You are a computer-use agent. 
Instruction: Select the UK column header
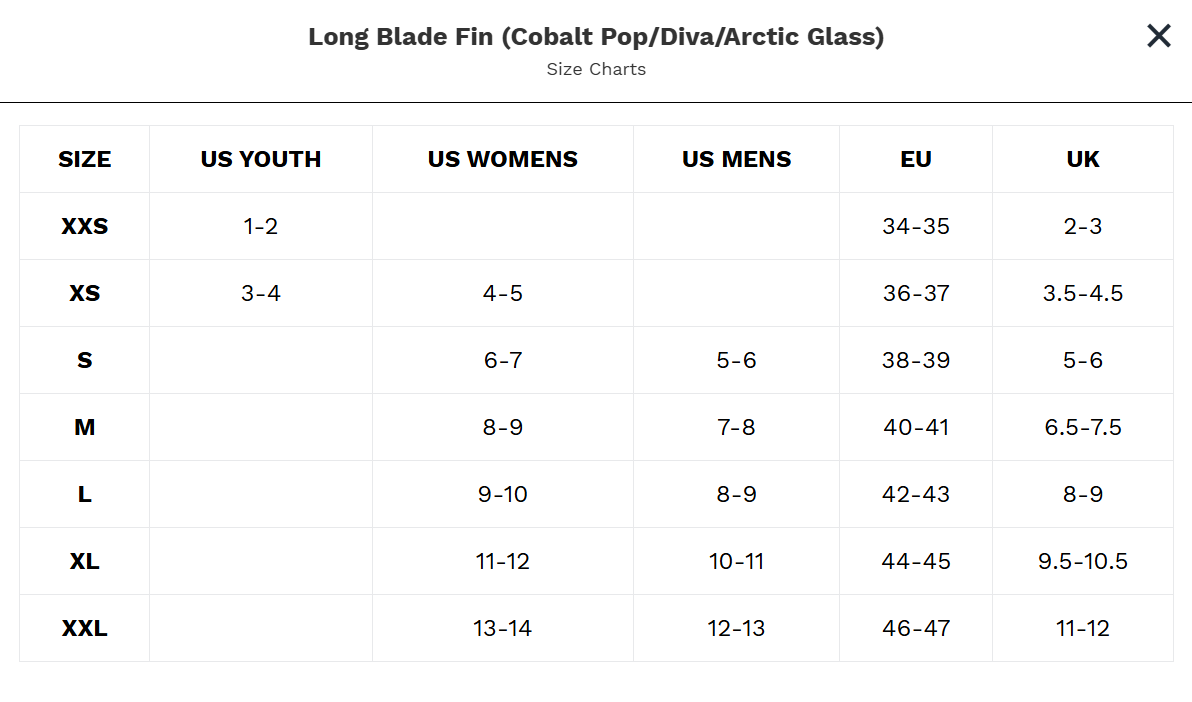1083,159
